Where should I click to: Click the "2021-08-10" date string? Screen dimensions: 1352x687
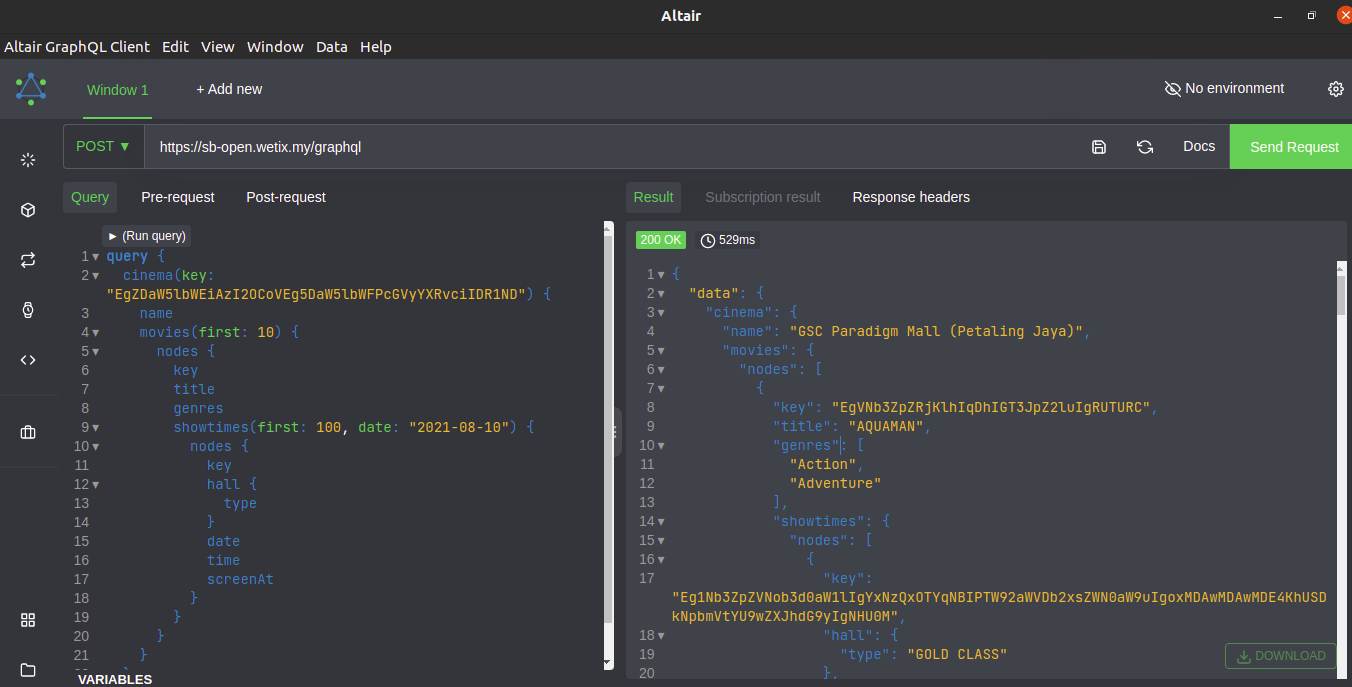click(x=459, y=428)
